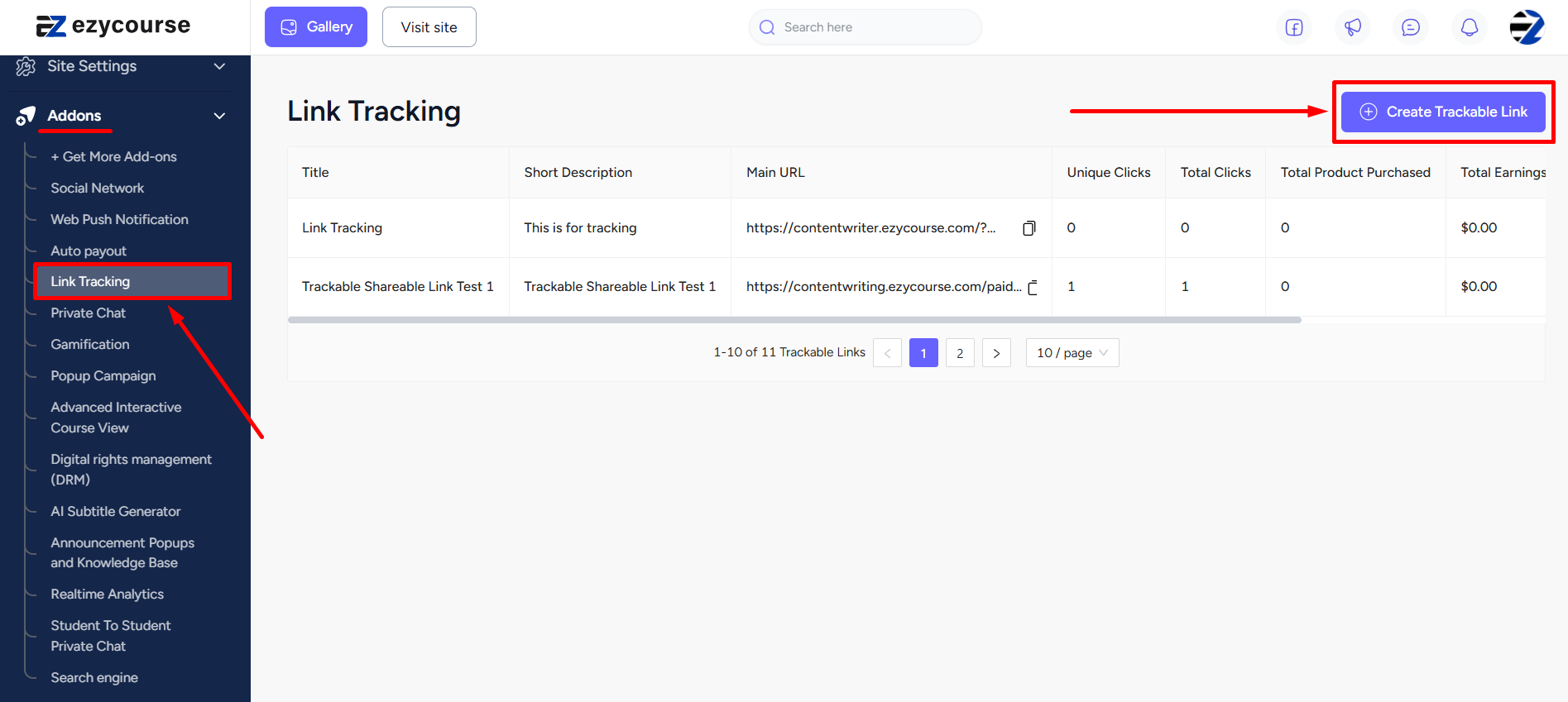Open the profile avatar menu
Screen dimensions: 1568x702
(1527, 27)
